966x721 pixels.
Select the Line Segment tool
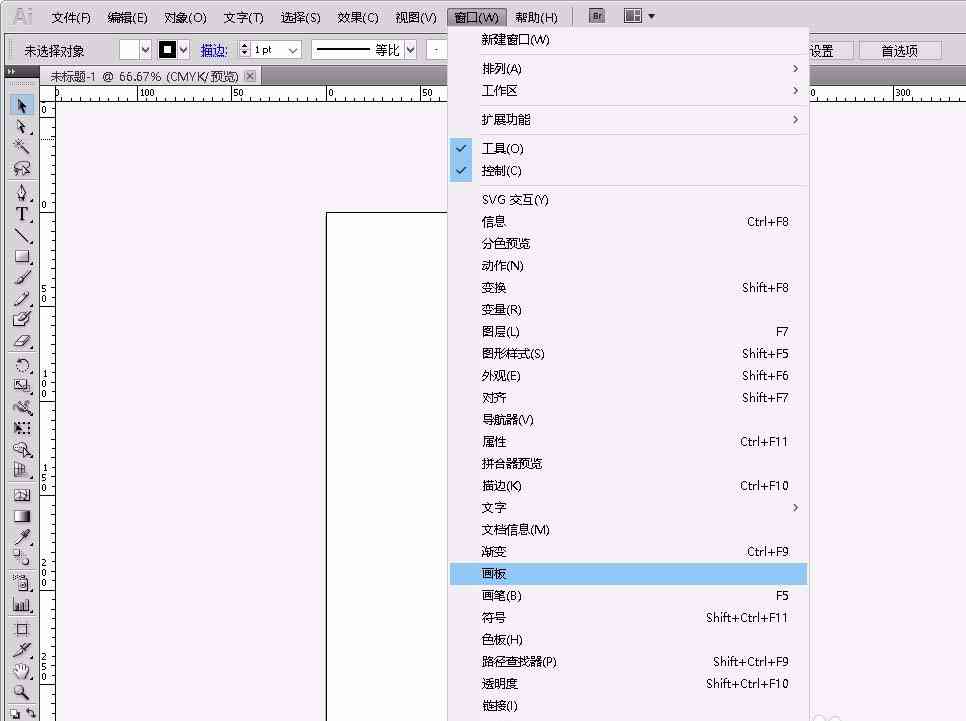tap(22, 235)
